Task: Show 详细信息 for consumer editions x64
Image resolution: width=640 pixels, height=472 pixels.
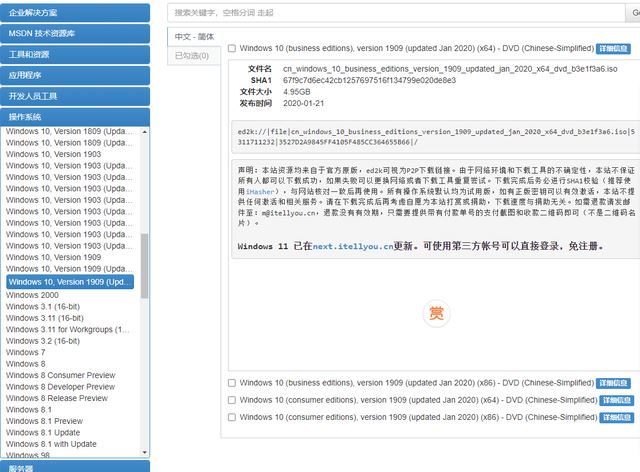Action: (616, 400)
